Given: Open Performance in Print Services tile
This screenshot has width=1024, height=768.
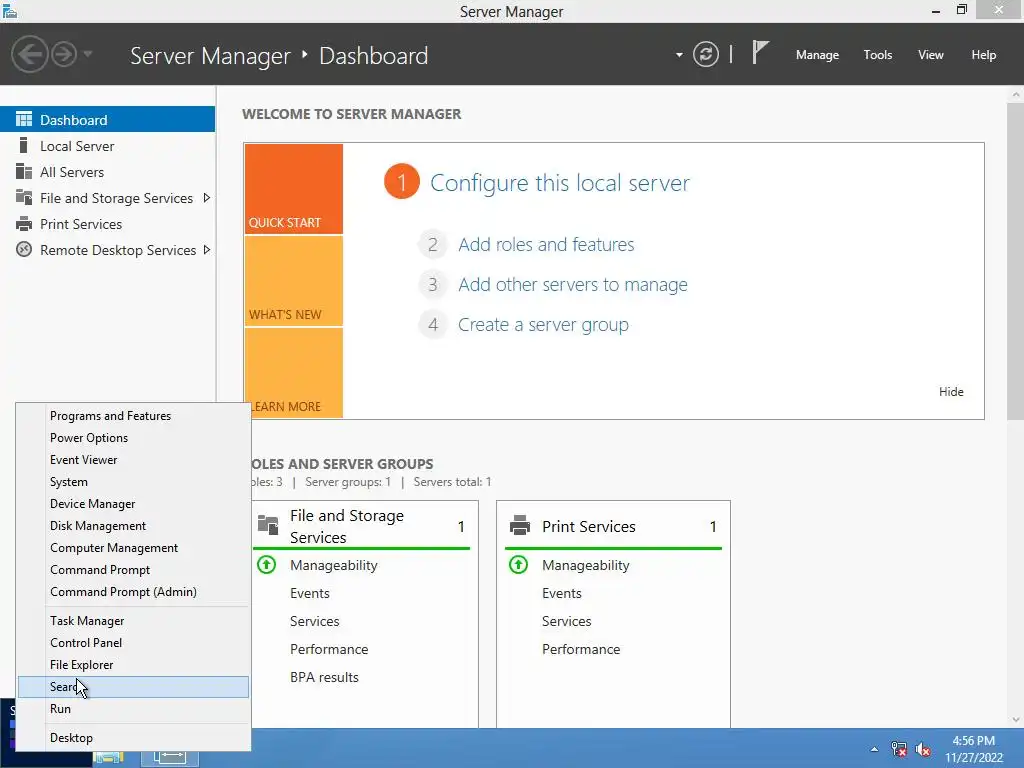Looking at the screenshot, I should click(581, 649).
